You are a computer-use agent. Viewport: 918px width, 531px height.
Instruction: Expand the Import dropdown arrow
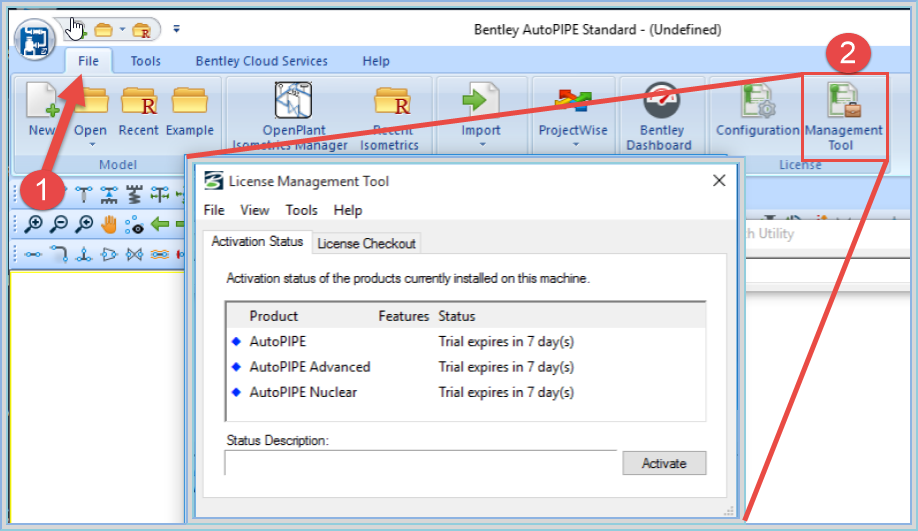point(482,145)
